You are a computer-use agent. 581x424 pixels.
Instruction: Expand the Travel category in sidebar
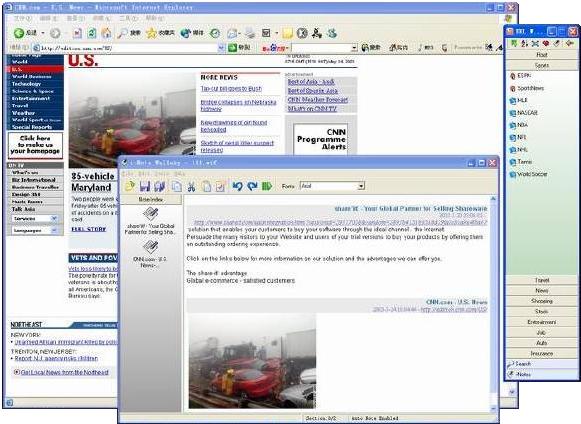point(542,280)
